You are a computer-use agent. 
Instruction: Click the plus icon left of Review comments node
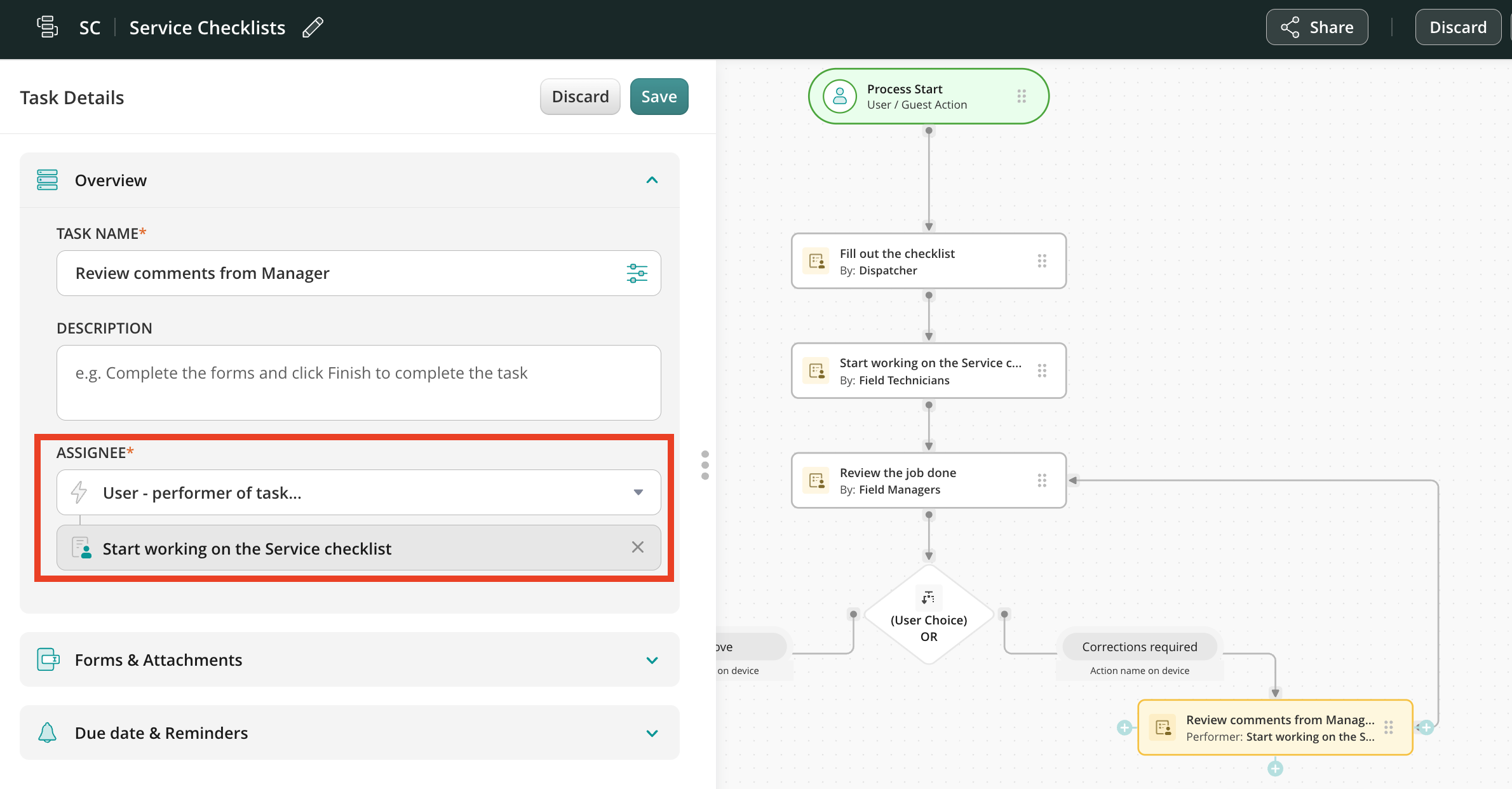[x=1124, y=728]
